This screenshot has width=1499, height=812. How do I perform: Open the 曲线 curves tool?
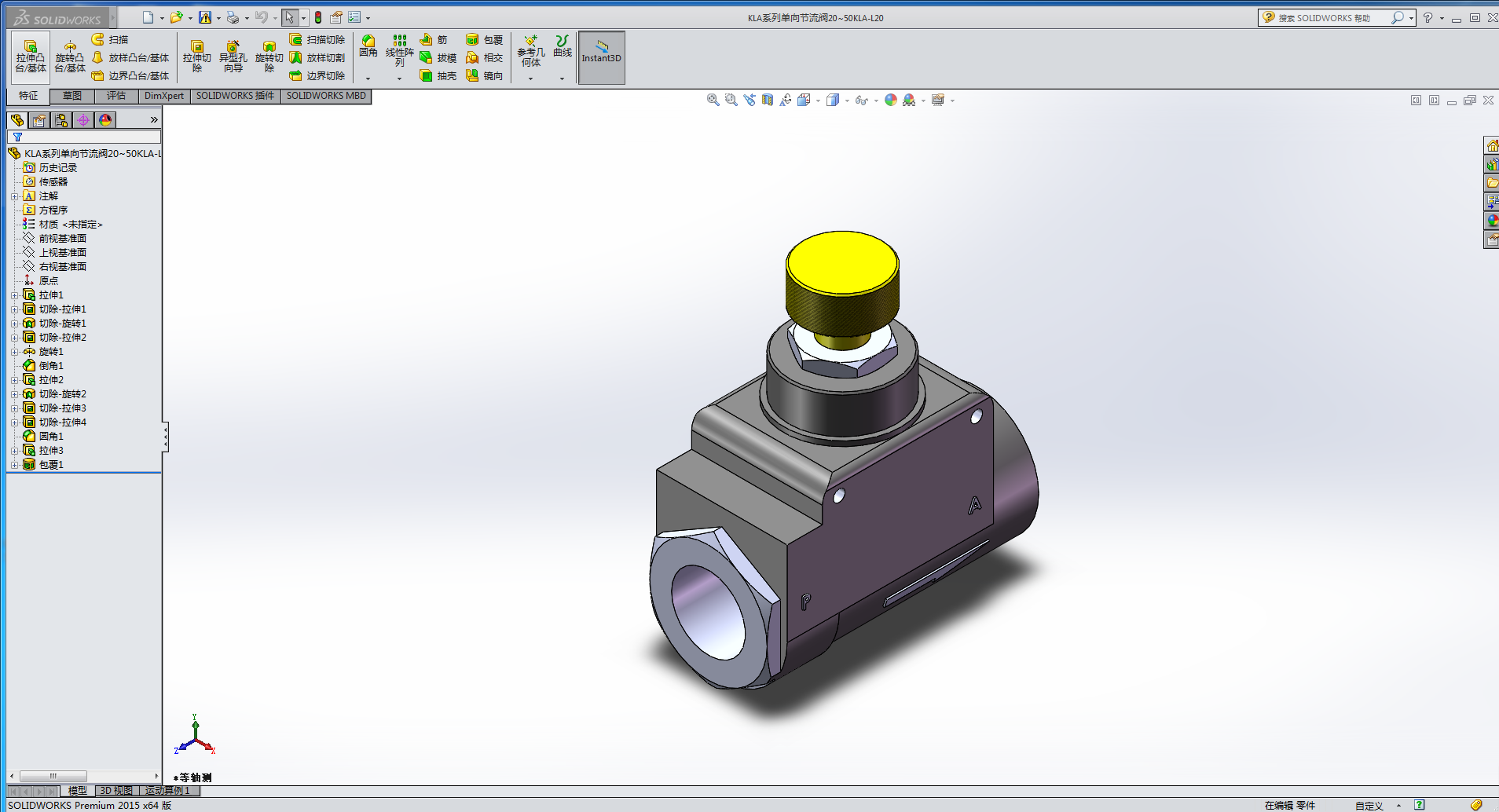coord(562,46)
